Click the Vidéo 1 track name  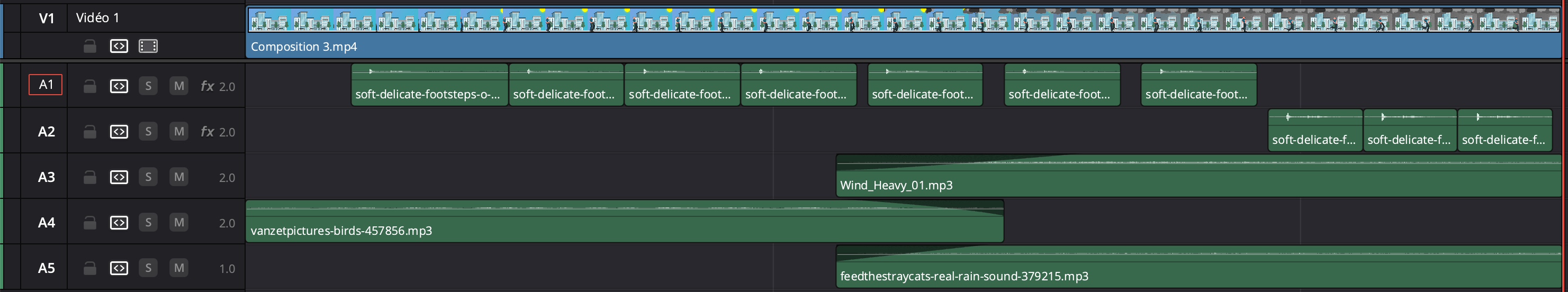[x=97, y=18]
